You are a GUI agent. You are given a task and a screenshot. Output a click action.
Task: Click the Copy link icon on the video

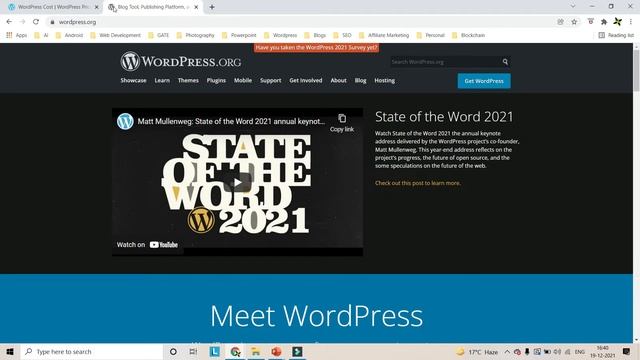(x=342, y=118)
